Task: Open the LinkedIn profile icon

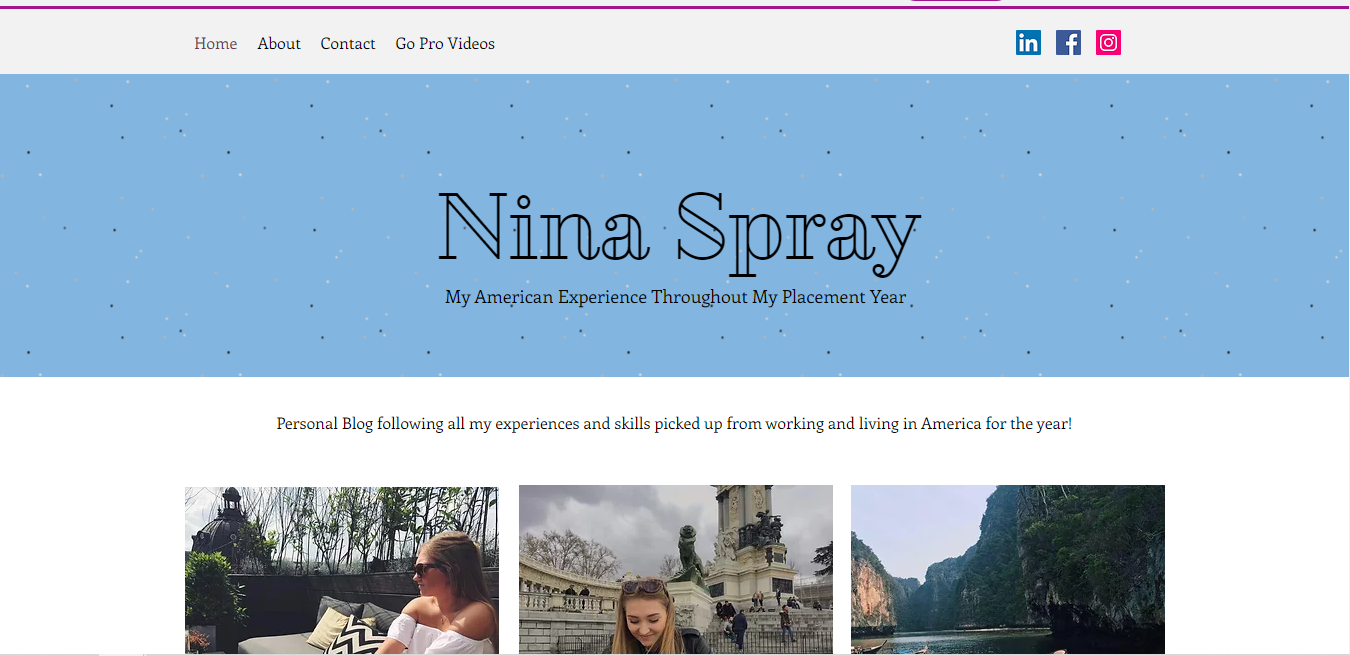Action: [x=1028, y=42]
